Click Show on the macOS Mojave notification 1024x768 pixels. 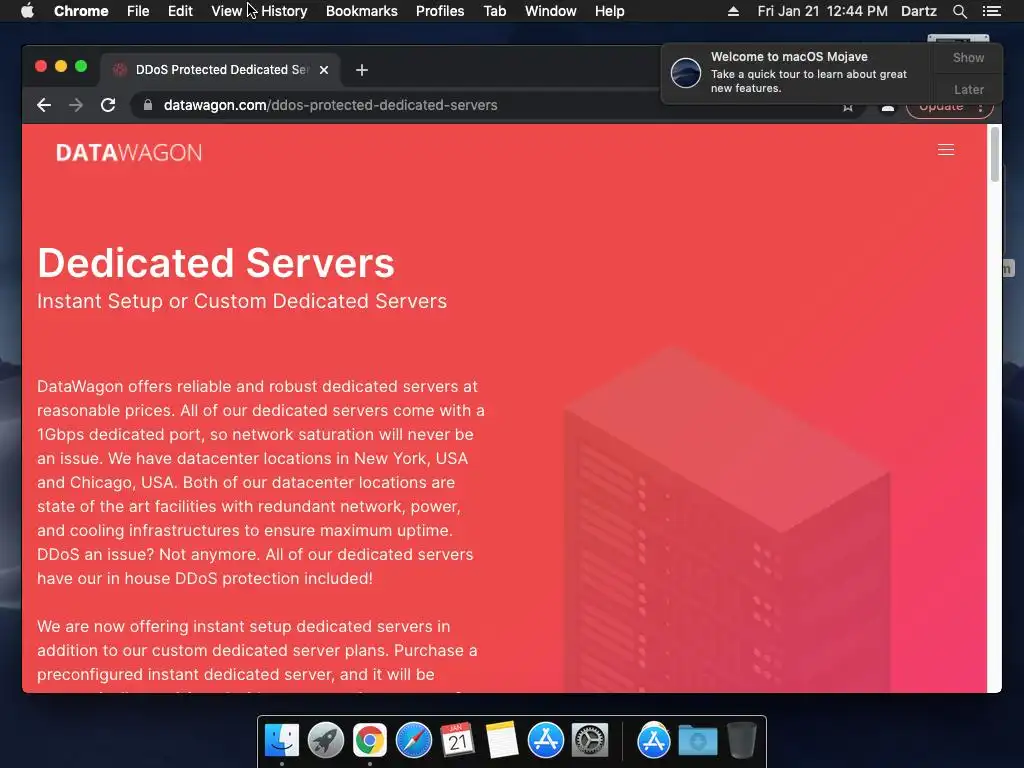(x=968, y=57)
